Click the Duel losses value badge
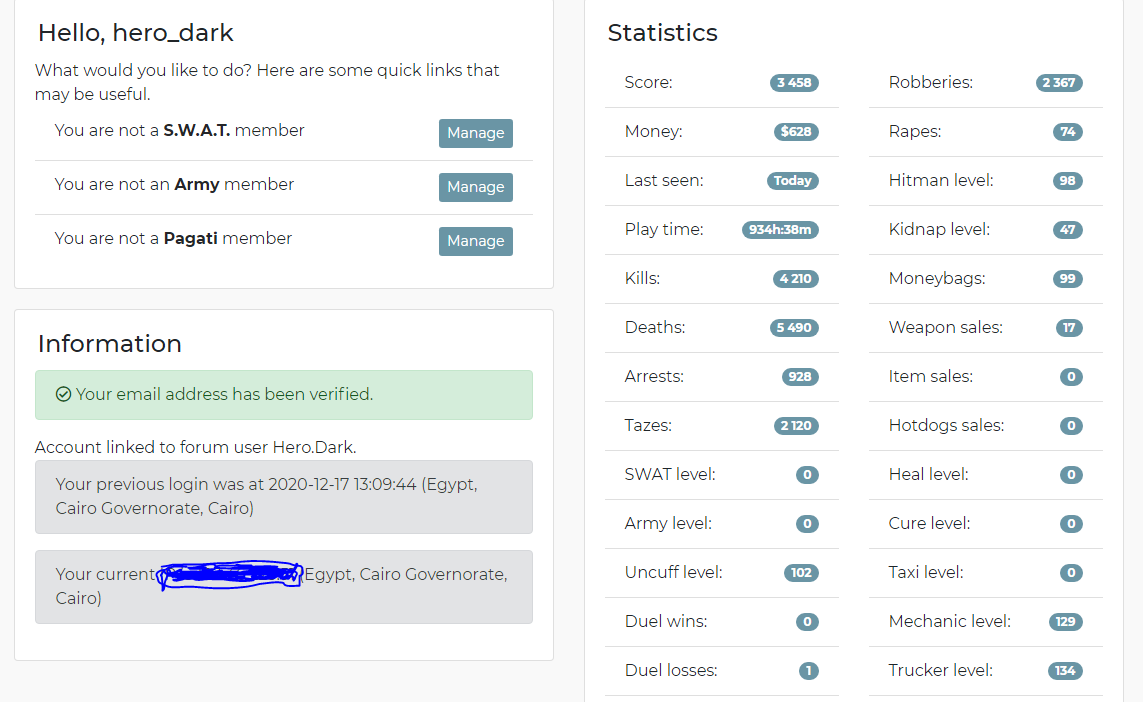Screen dimensions: 1143x702 [x=809, y=671]
